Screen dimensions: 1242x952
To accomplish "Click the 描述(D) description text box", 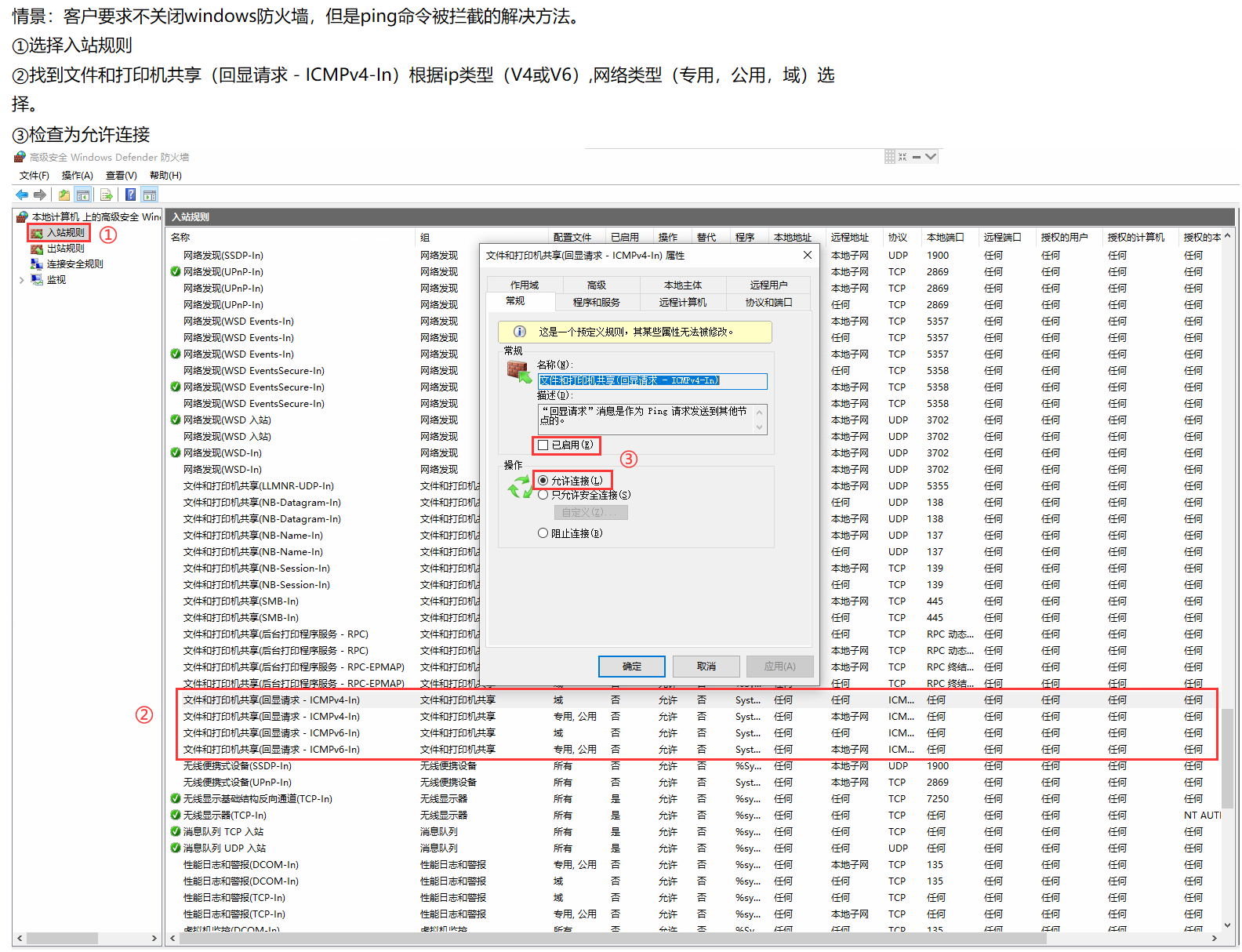I will click(652, 420).
